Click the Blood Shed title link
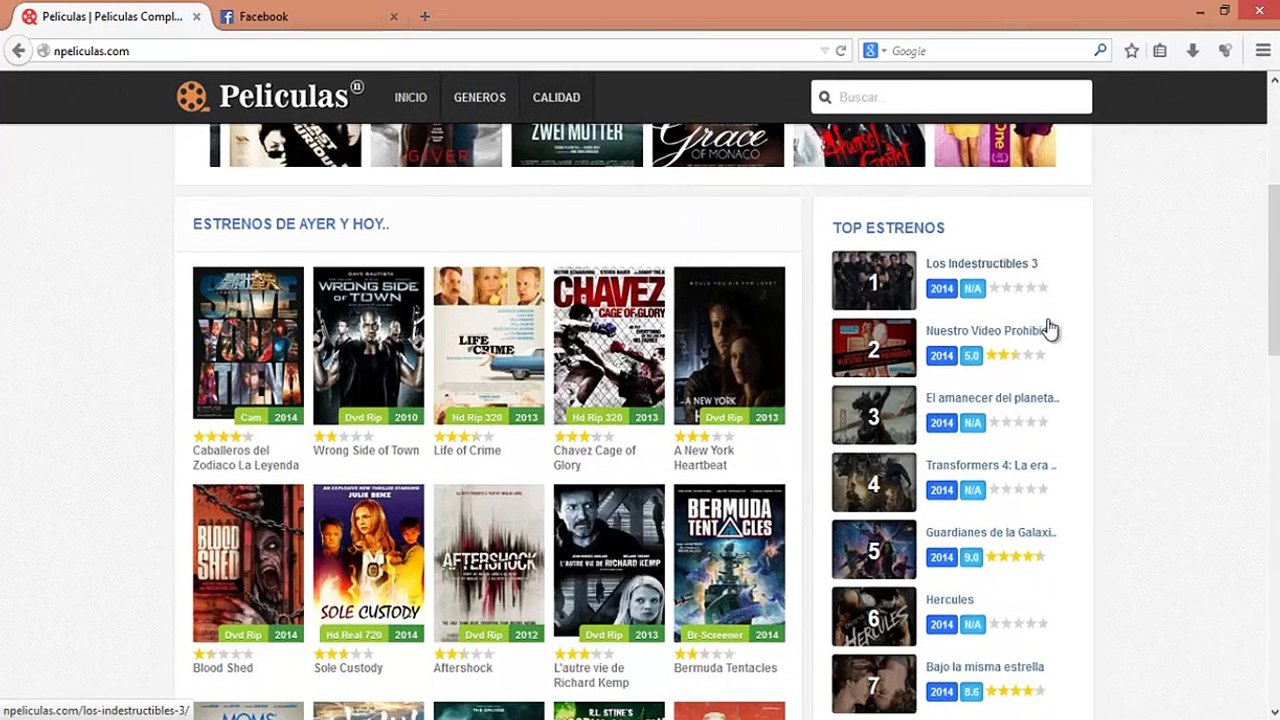 pyautogui.click(x=223, y=668)
